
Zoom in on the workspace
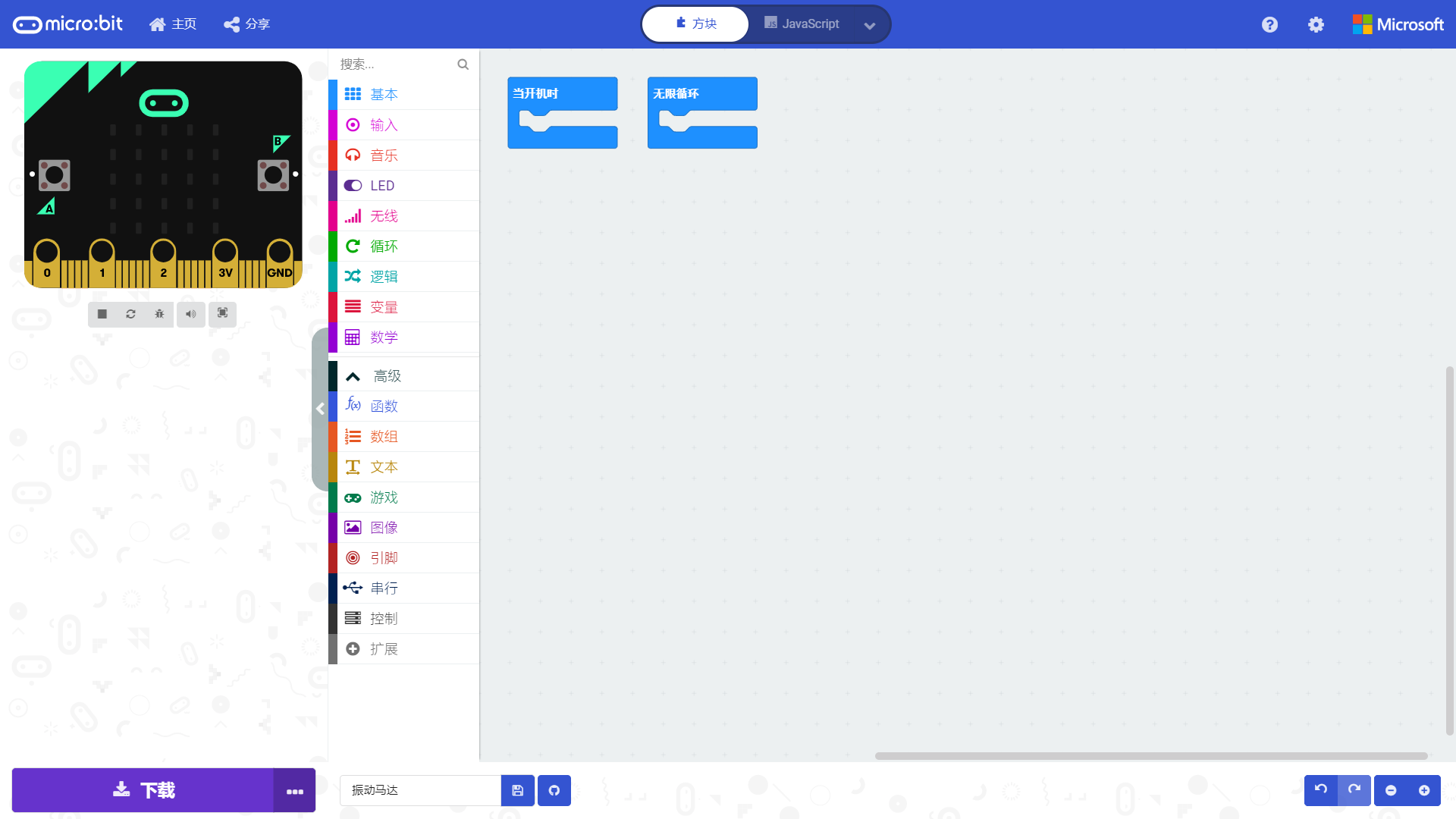pos(1424,790)
